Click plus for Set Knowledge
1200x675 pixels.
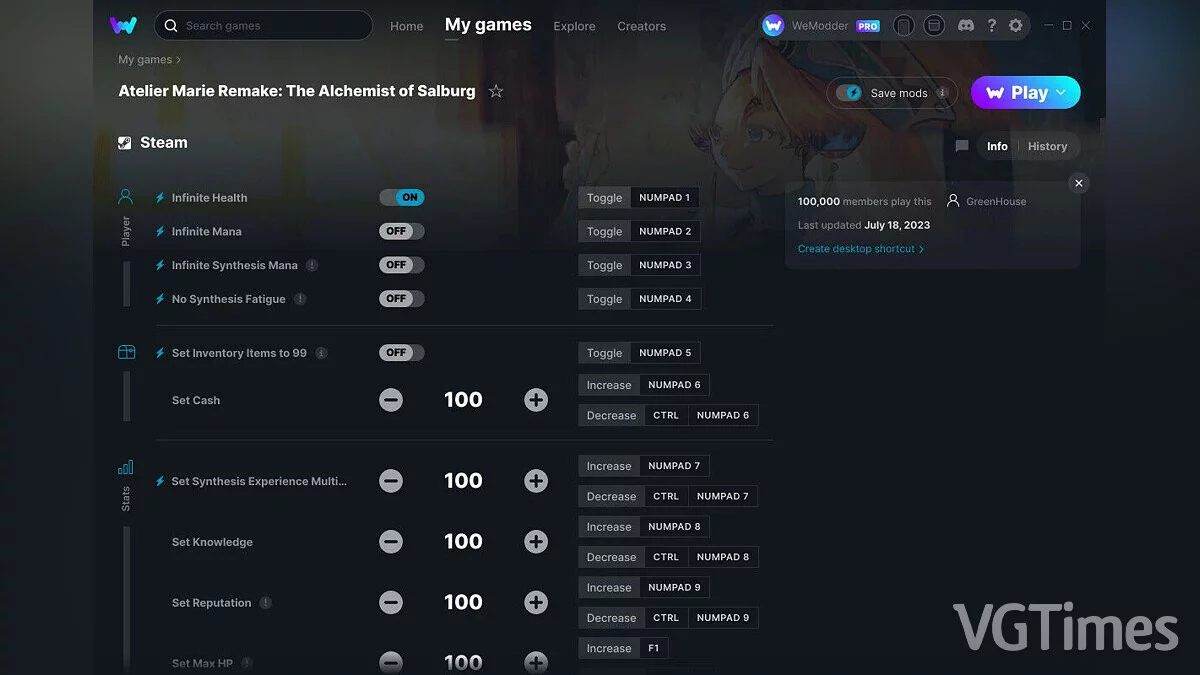pyautogui.click(x=536, y=542)
